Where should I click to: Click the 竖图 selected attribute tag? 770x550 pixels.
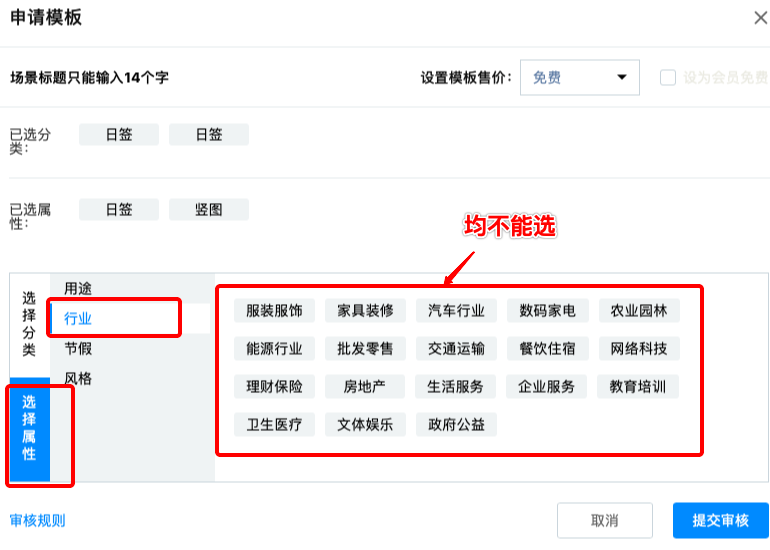point(208,209)
